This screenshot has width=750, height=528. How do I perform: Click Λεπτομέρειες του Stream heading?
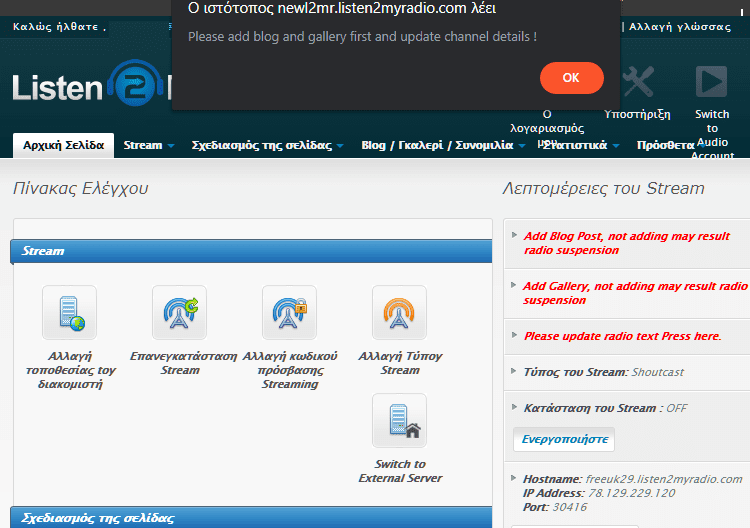pyautogui.click(x=603, y=188)
